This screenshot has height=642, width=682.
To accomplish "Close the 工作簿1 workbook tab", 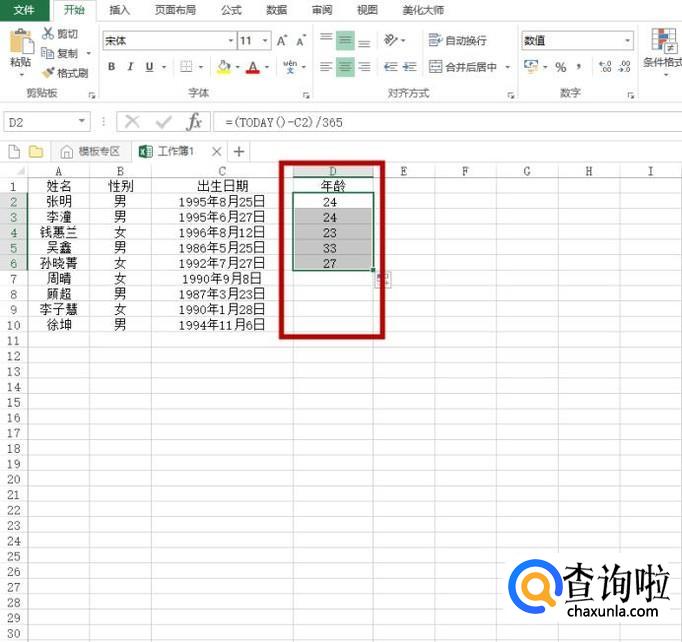I will tap(217, 151).
